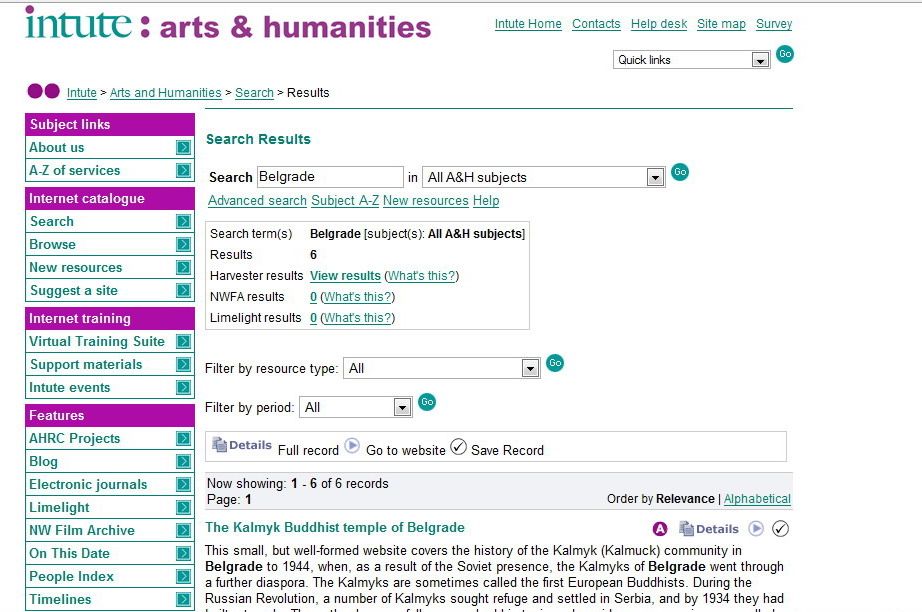This screenshot has height=612, width=922.
Task: Click the purple A icon on Kalmyk result
Action: tap(660, 529)
